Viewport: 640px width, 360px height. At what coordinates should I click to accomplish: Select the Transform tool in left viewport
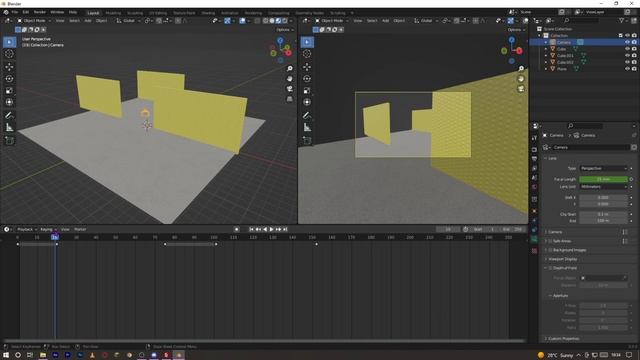[x=9, y=102]
